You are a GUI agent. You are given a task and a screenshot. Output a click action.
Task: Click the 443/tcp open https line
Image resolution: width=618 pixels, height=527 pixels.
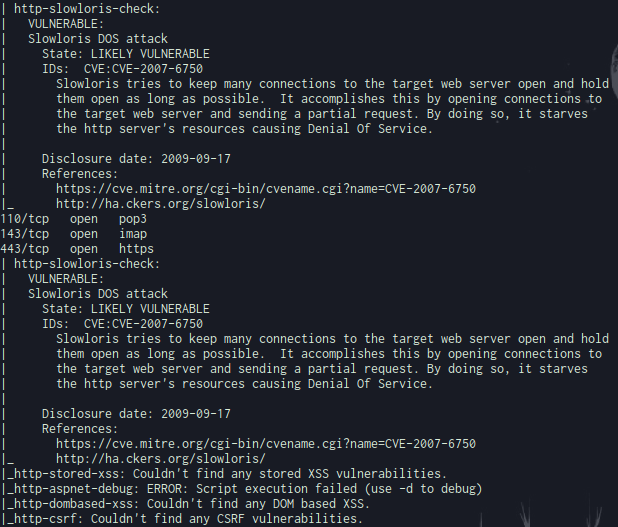[x=77, y=249]
